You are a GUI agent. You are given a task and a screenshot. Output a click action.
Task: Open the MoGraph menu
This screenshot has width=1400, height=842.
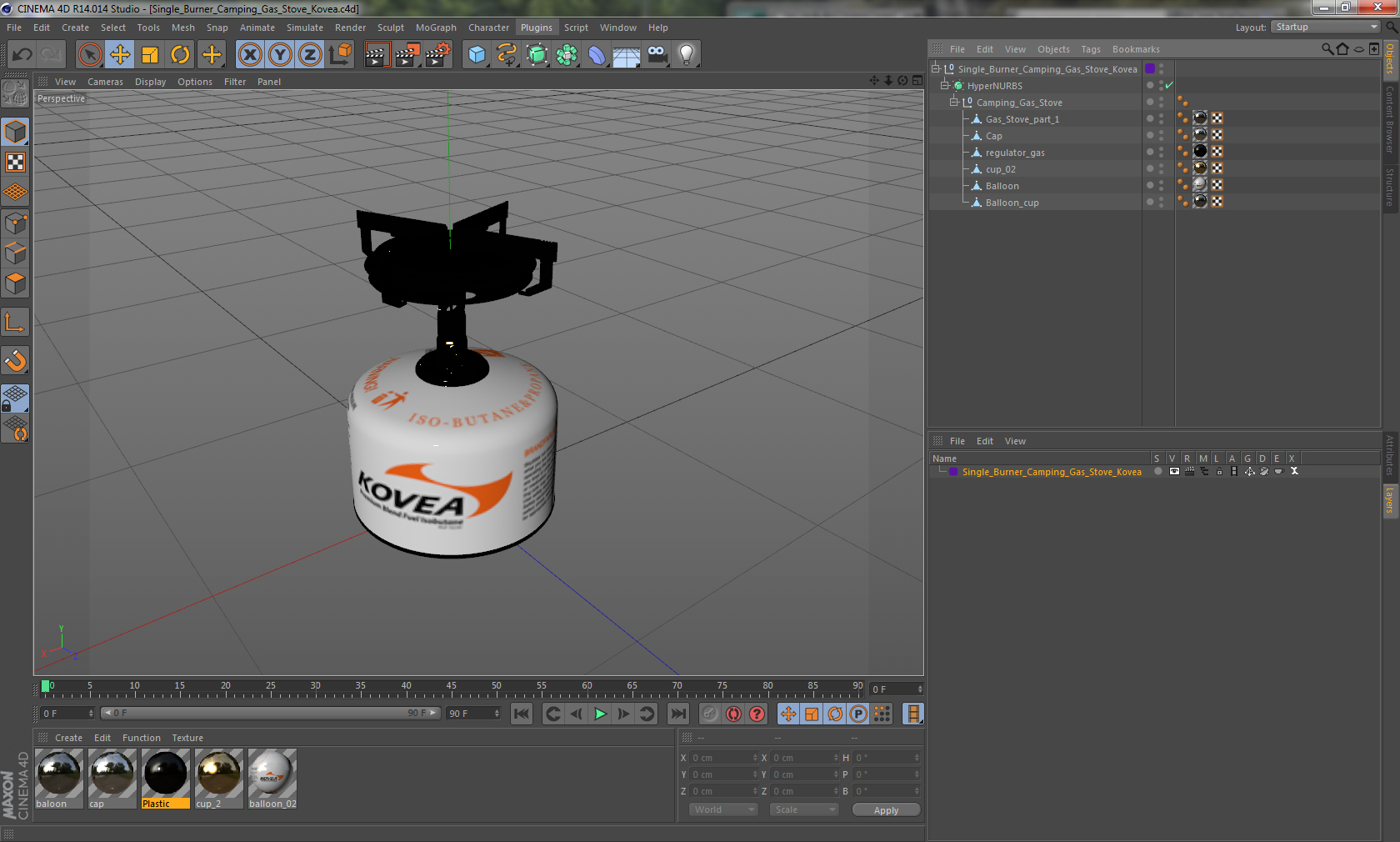tap(436, 28)
